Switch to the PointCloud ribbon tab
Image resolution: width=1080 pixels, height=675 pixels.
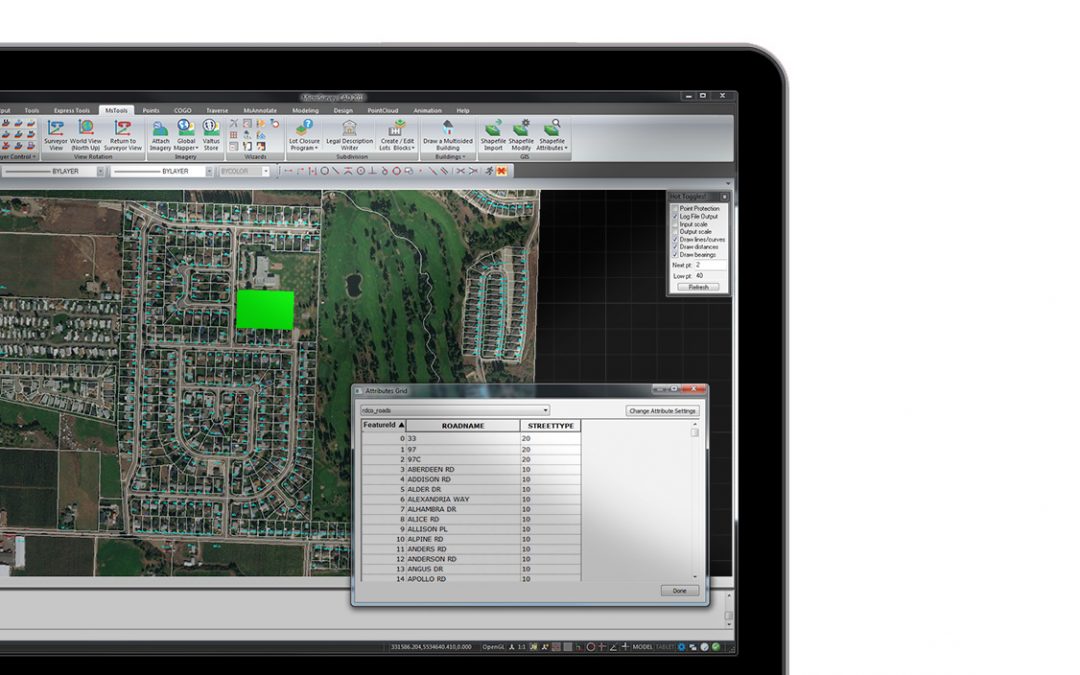pyautogui.click(x=383, y=110)
